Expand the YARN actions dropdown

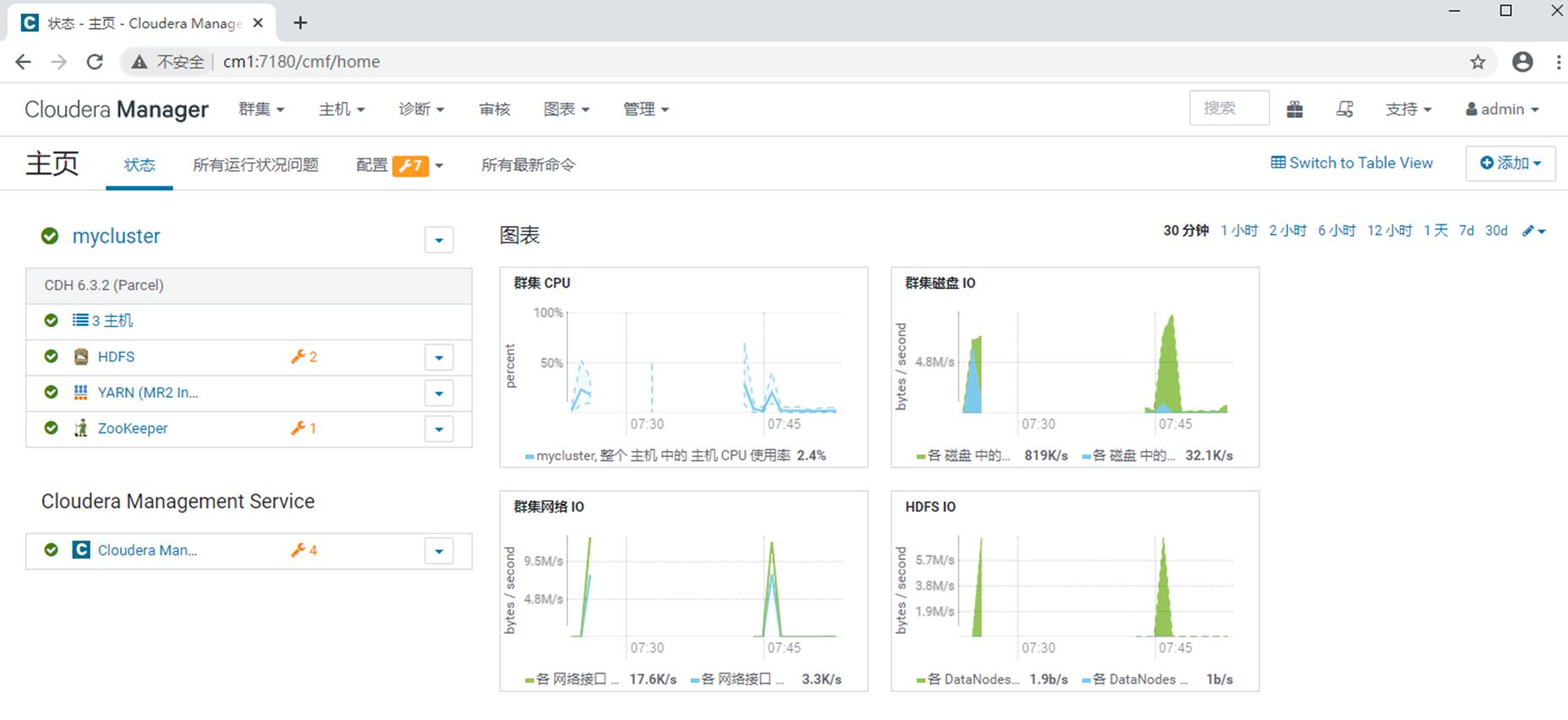click(439, 393)
